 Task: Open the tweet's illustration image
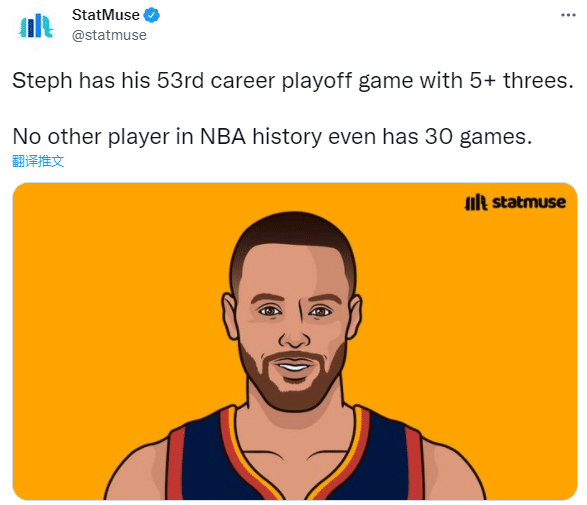click(x=295, y=341)
